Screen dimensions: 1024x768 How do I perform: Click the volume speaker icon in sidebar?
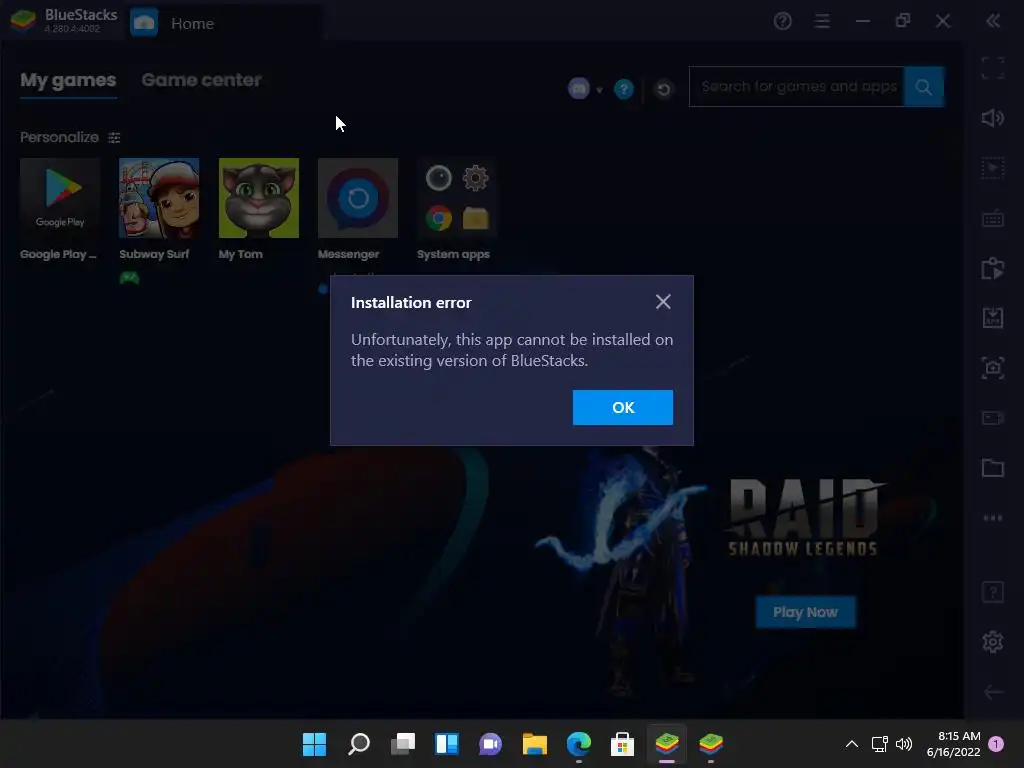pos(993,118)
